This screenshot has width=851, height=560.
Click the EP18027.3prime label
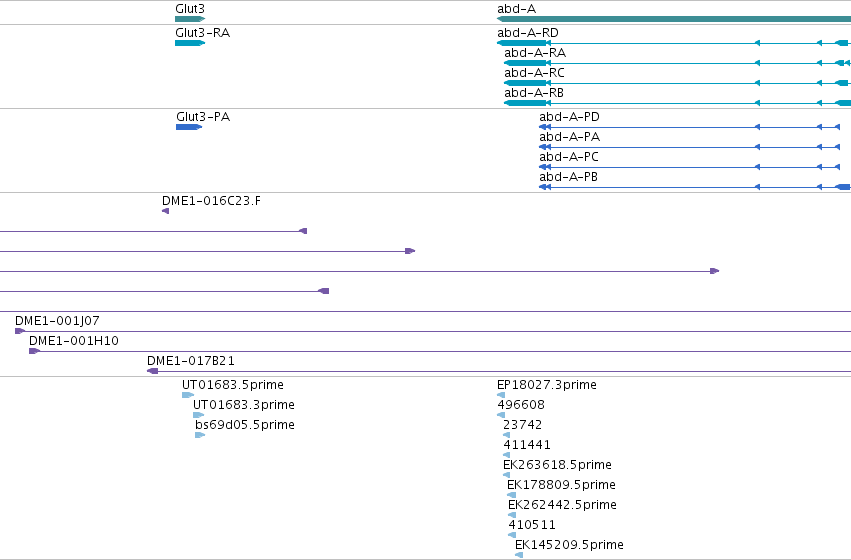point(547,385)
